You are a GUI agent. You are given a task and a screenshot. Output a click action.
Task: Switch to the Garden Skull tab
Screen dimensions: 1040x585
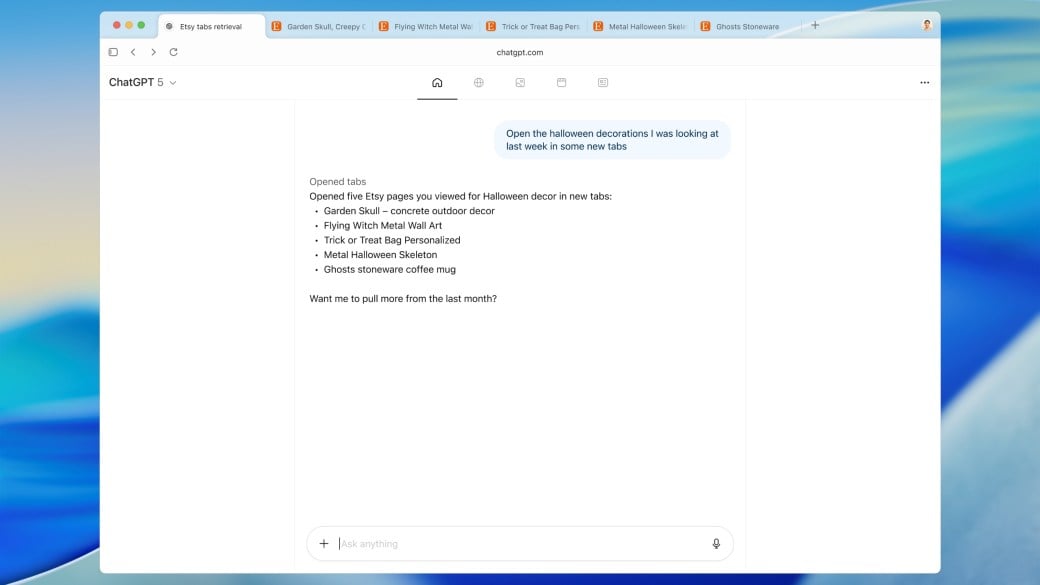point(320,27)
